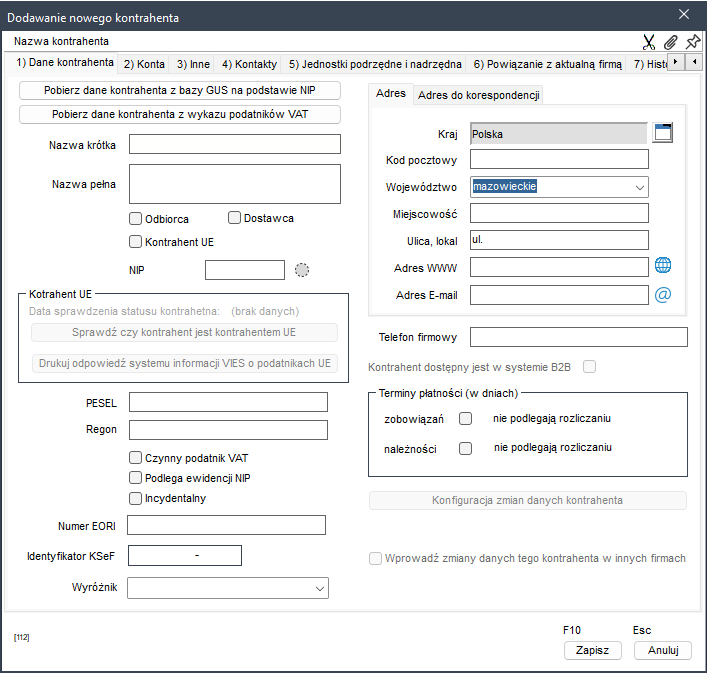Click the Esc shortcut label

[642, 630]
